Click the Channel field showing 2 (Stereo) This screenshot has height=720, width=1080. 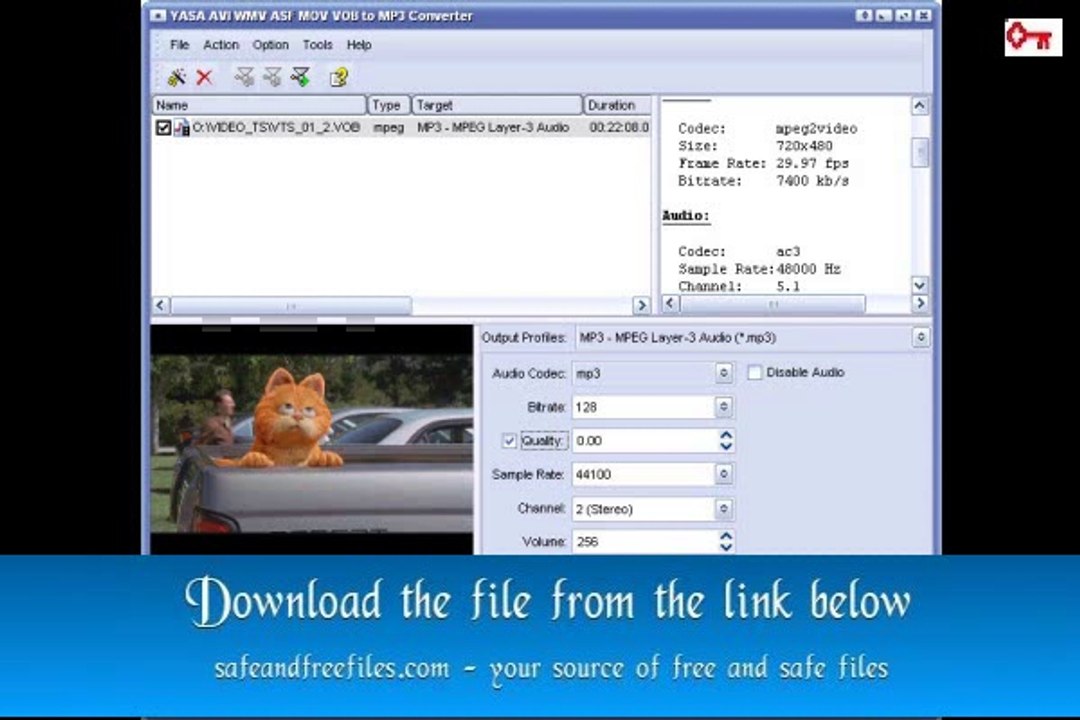[x=643, y=508]
